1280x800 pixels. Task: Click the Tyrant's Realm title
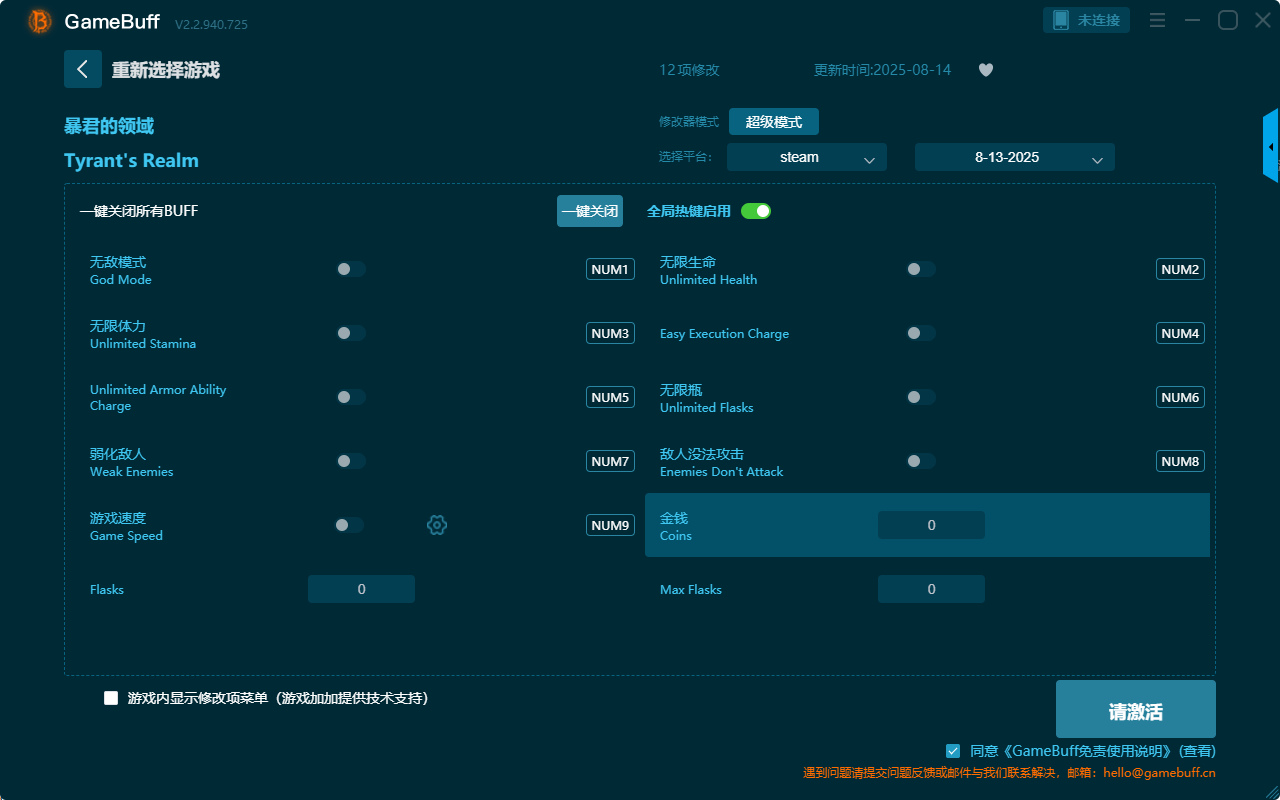coord(131,160)
